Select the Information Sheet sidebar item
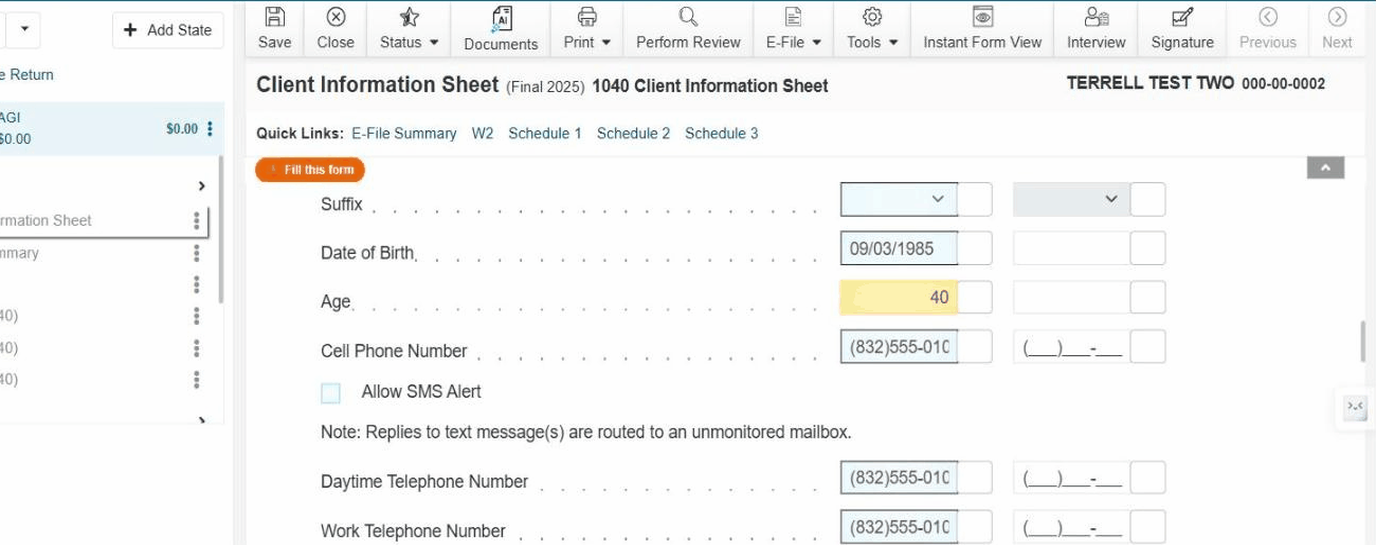The image size is (1376, 545). coord(46,221)
